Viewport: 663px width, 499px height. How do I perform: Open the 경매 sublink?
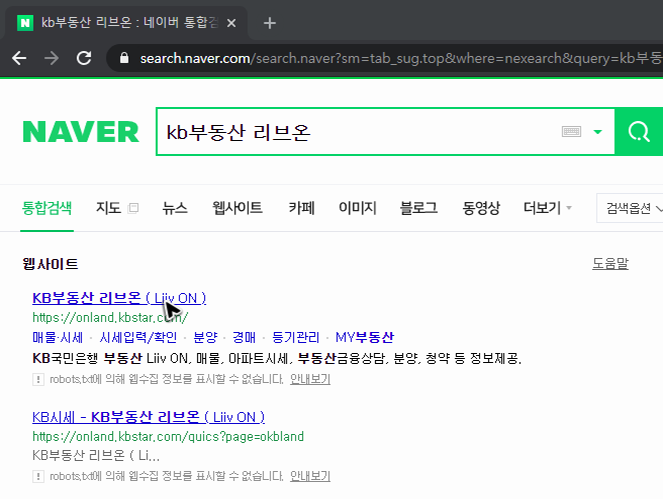[x=244, y=337]
